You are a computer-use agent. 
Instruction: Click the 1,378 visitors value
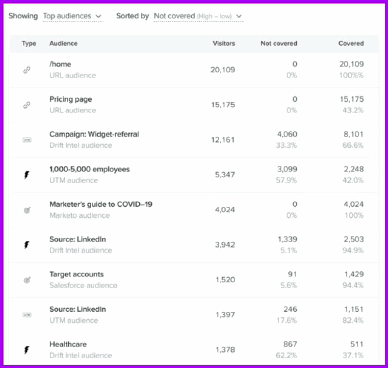coord(225,350)
